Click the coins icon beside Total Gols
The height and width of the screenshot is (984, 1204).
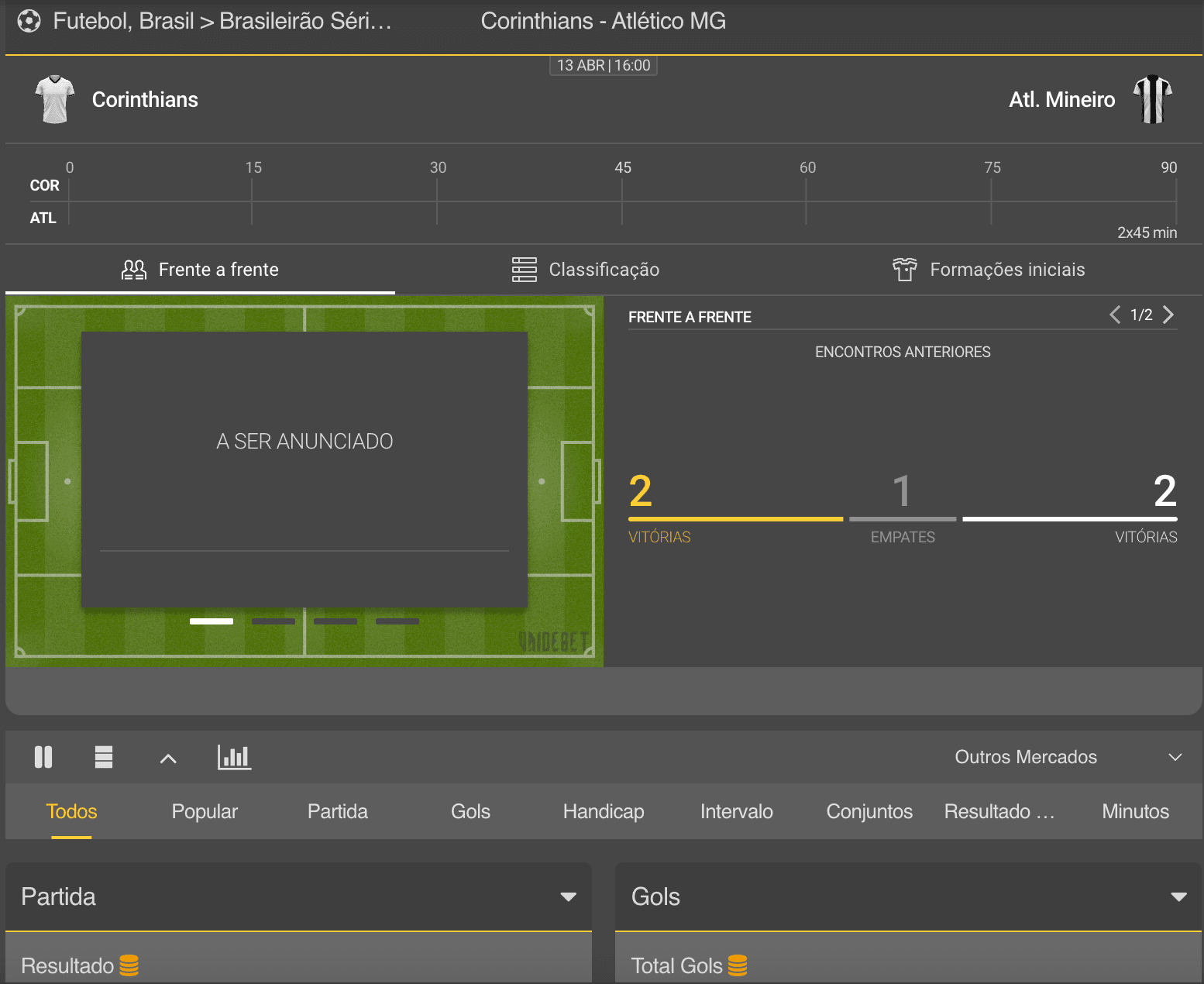click(738, 965)
